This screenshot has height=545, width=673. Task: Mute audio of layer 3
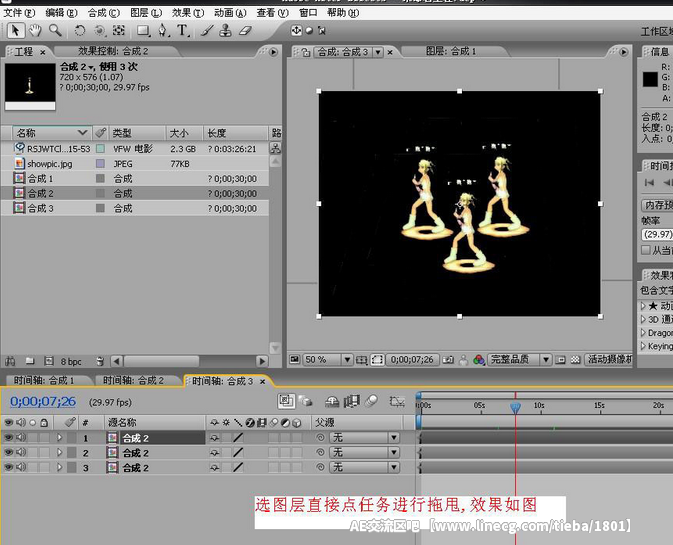coord(21,467)
